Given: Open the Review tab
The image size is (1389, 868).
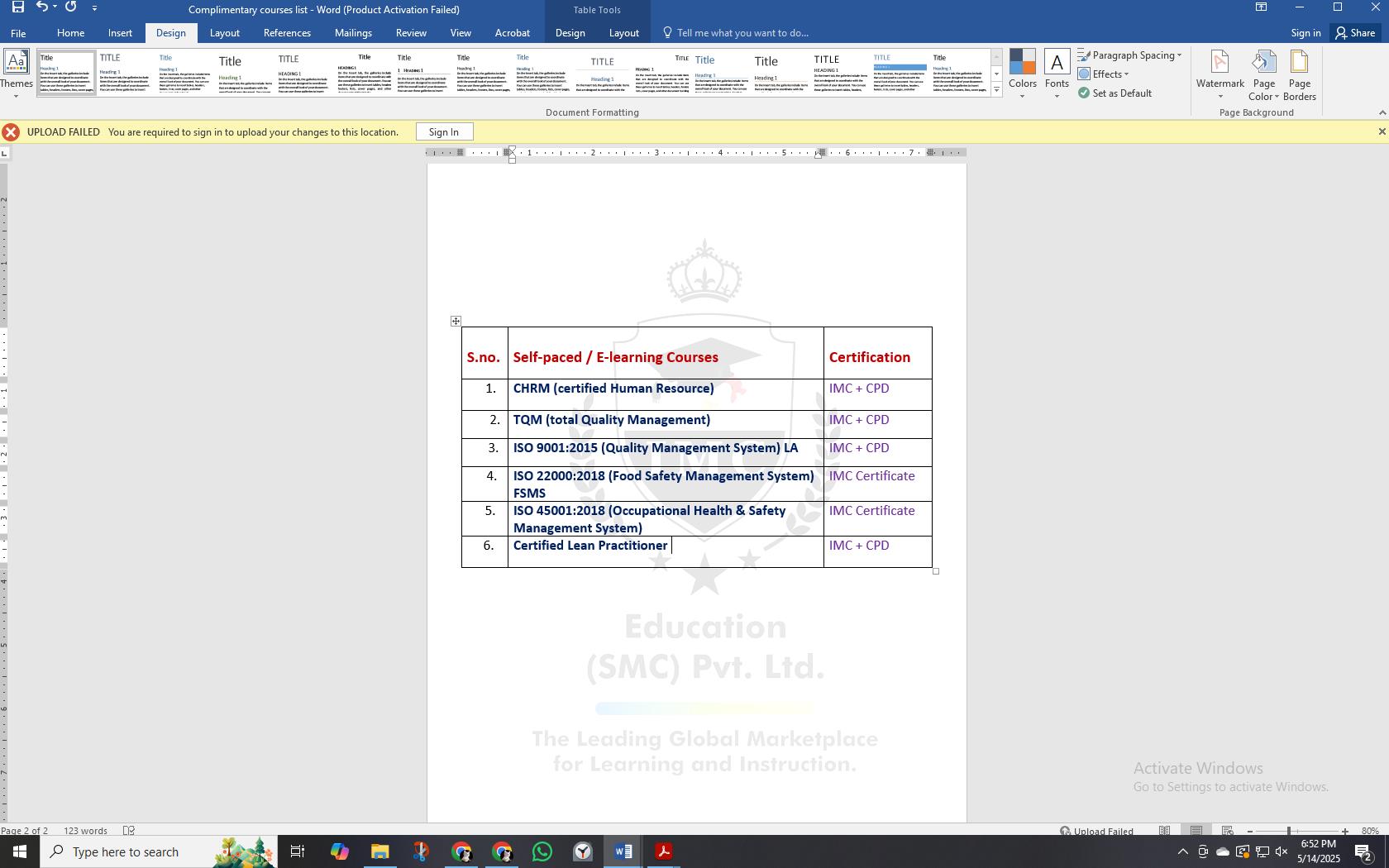Looking at the screenshot, I should (x=411, y=33).
